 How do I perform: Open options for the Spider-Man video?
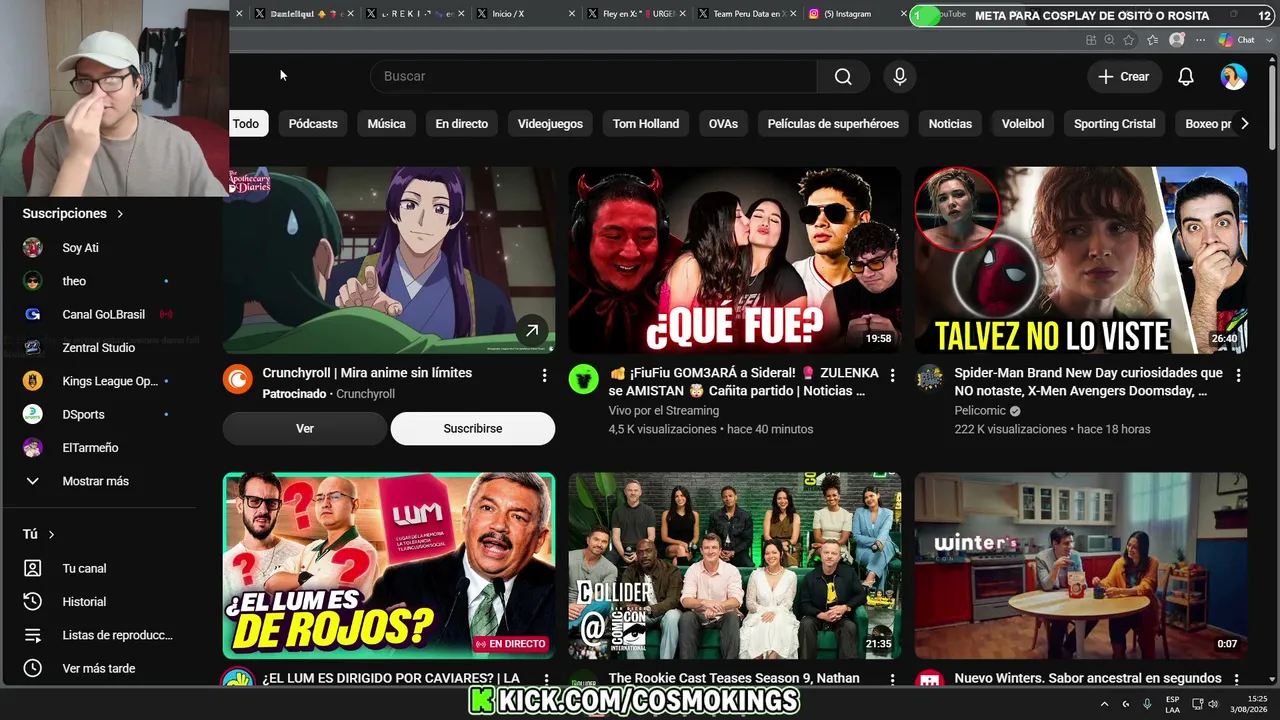coord(1238,375)
